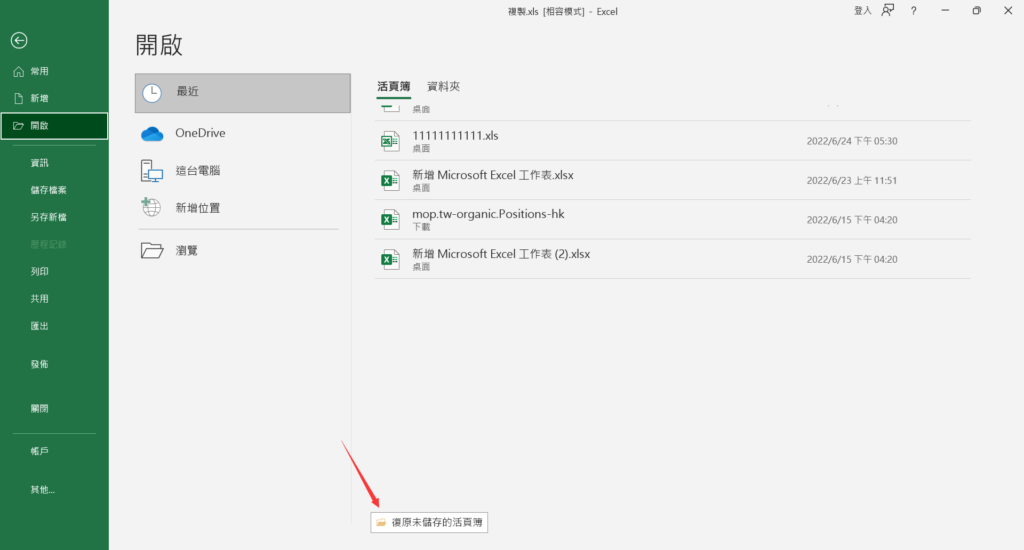
Task: Open 新增 Microsoft Excel 工作表 (2).xlsx
Action: coord(501,254)
